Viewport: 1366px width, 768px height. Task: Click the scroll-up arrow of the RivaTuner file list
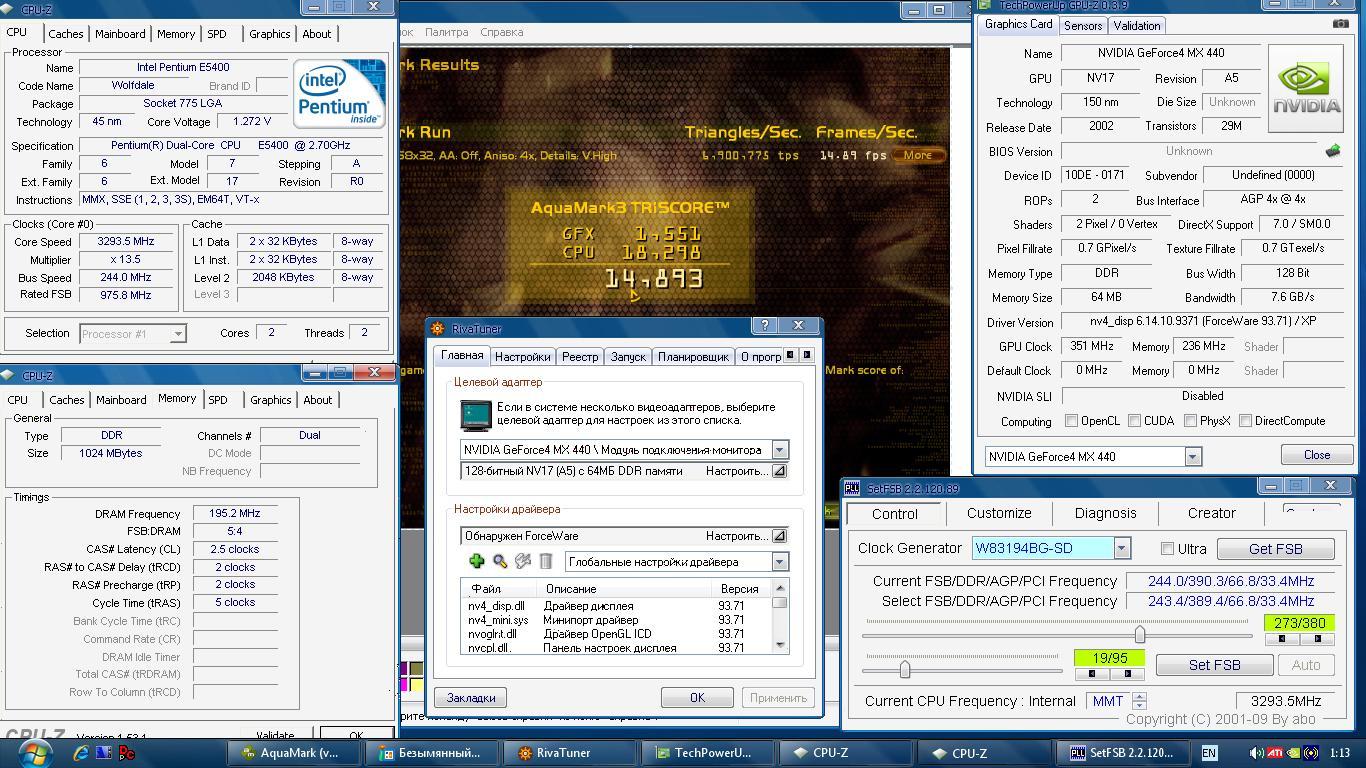click(780, 588)
